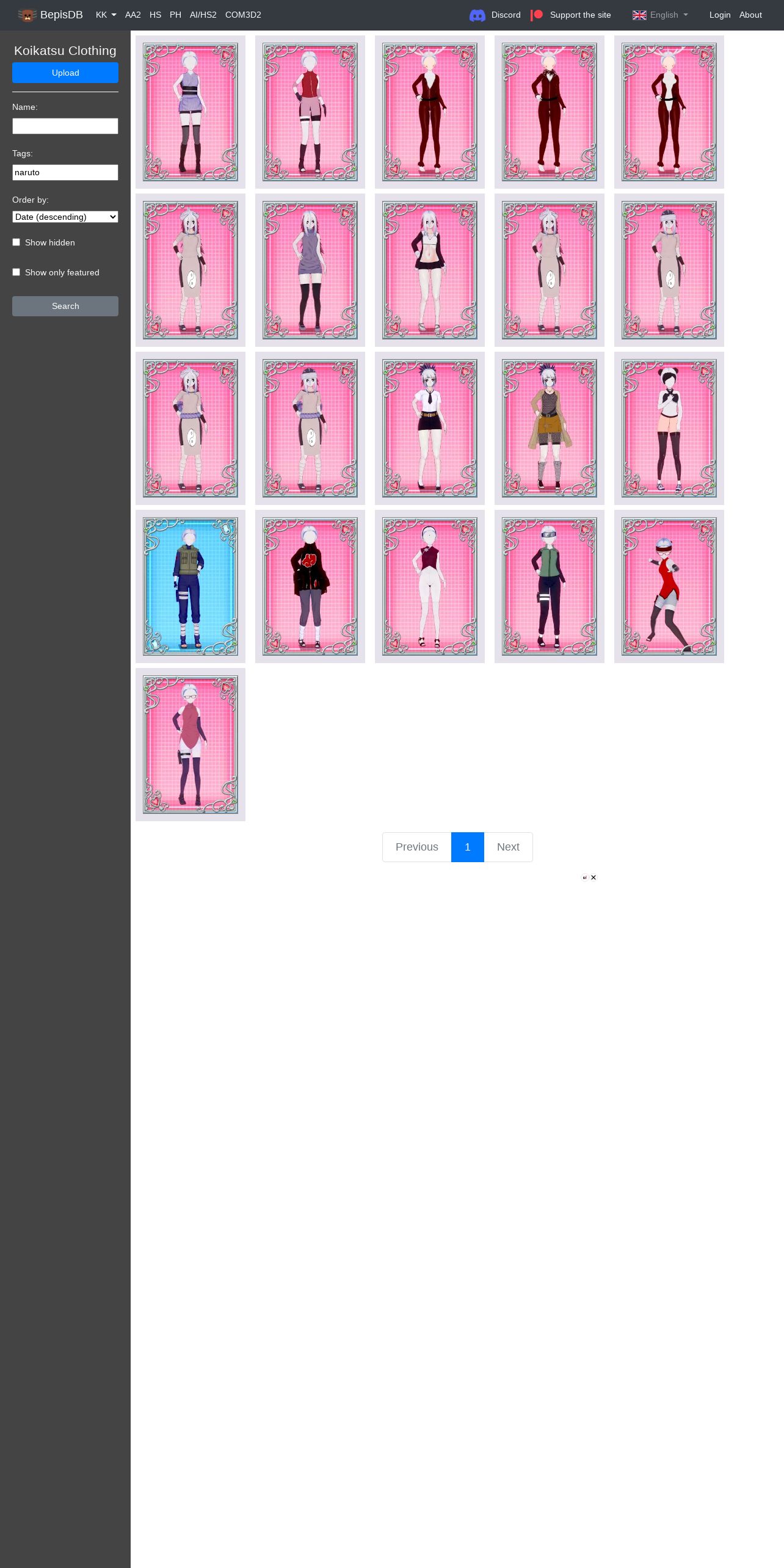Open the lavender top outfit card
The image size is (784, 1568).
(x=191, y=112)
